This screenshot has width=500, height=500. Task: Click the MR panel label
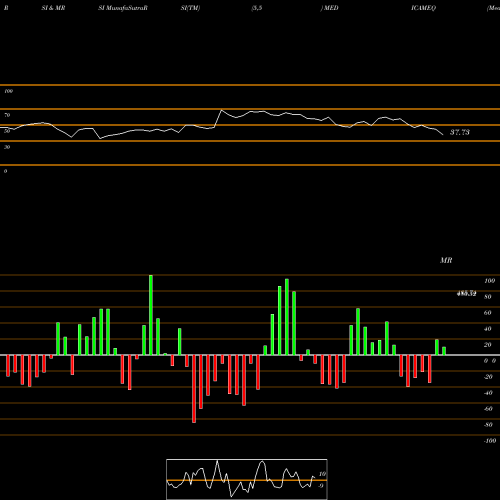point(446,260)
